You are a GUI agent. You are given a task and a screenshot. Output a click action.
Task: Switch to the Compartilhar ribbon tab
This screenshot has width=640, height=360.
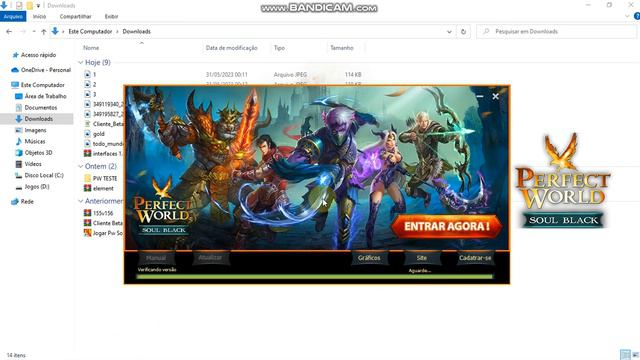click(76, 16)
